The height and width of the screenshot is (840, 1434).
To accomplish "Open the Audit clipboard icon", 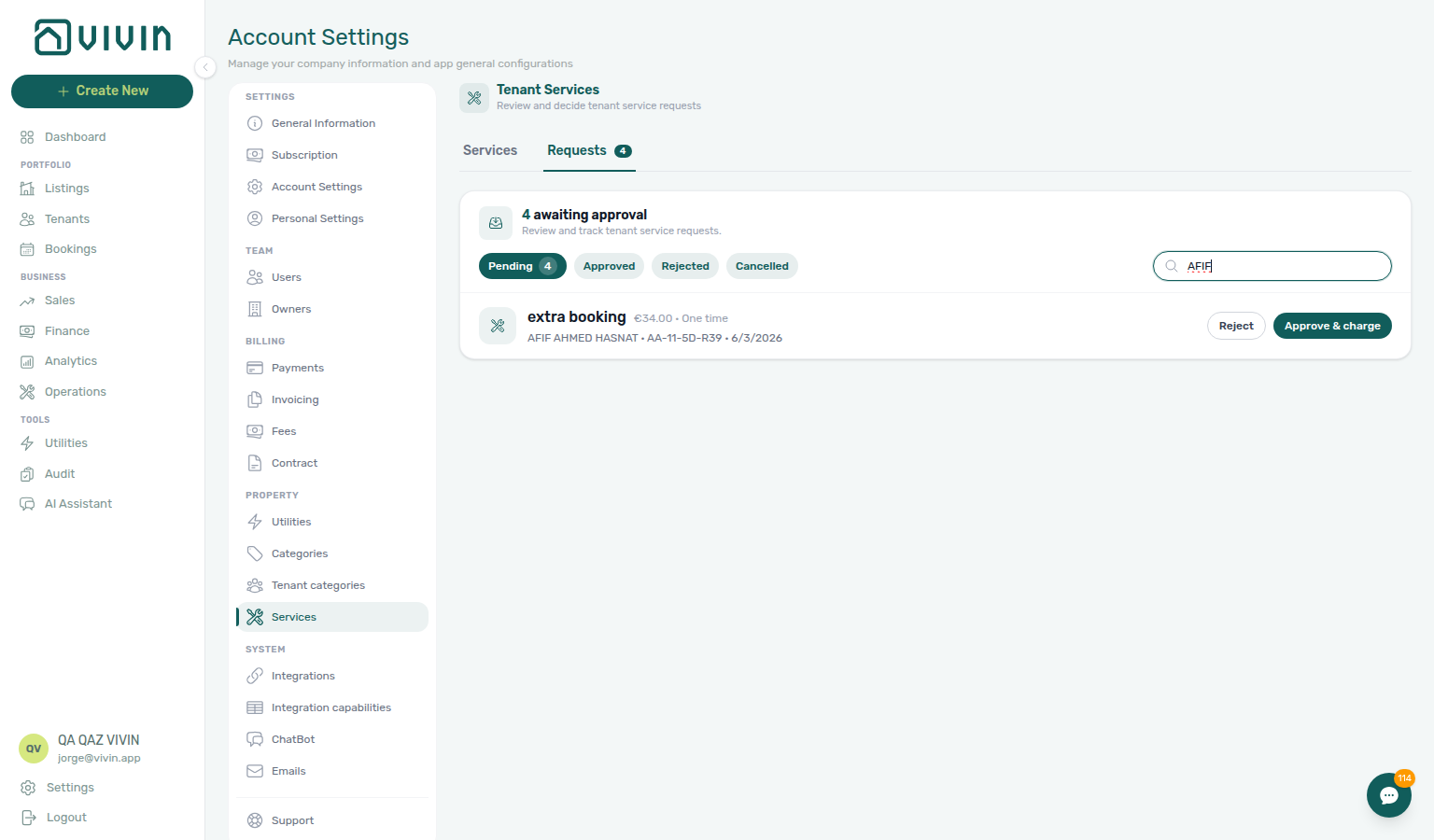I will coord(27,474).
